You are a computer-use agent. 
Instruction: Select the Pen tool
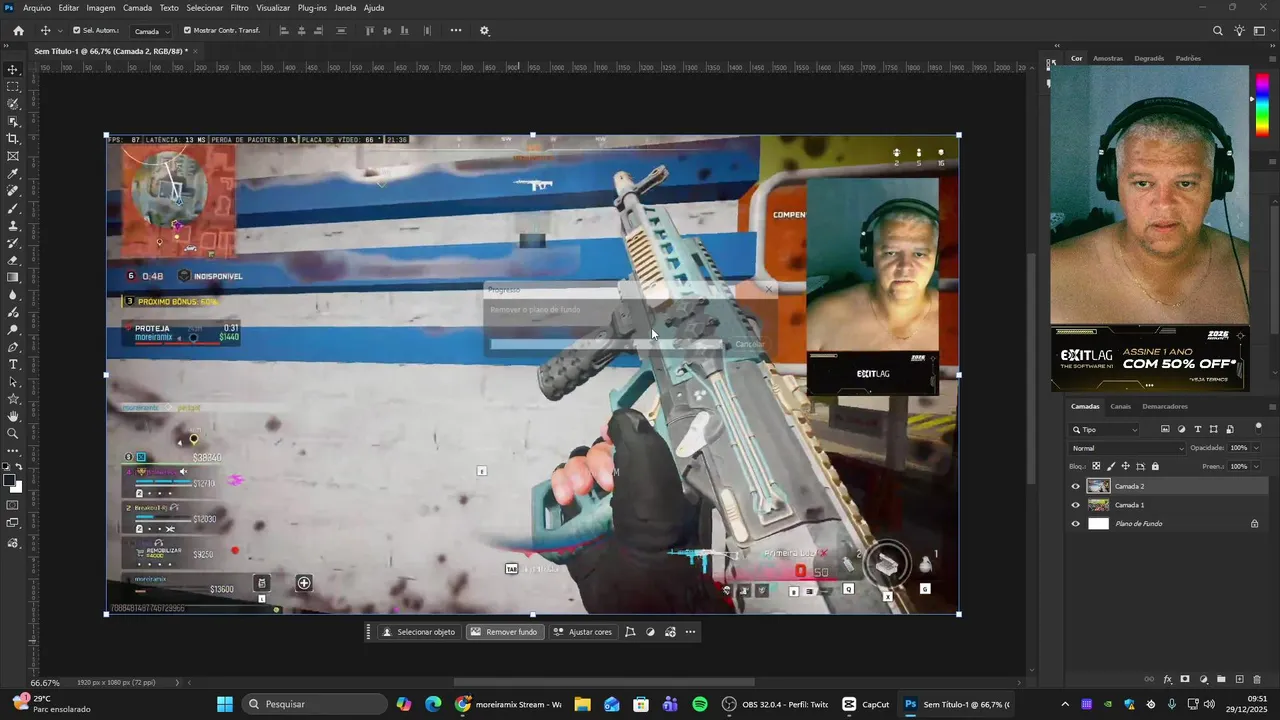coord(13,347)
